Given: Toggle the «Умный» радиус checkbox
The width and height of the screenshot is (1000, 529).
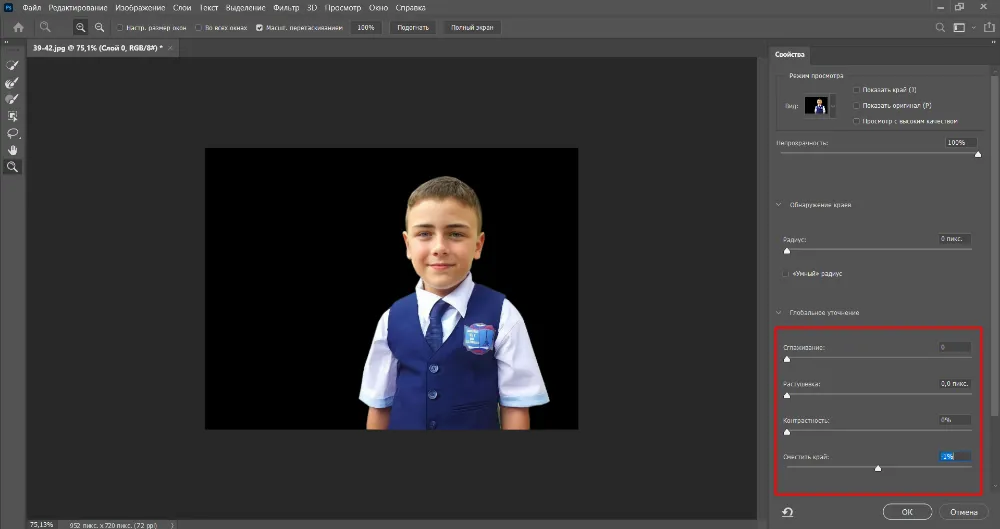Looking at the screenshot, I should (x=785, y=274).
